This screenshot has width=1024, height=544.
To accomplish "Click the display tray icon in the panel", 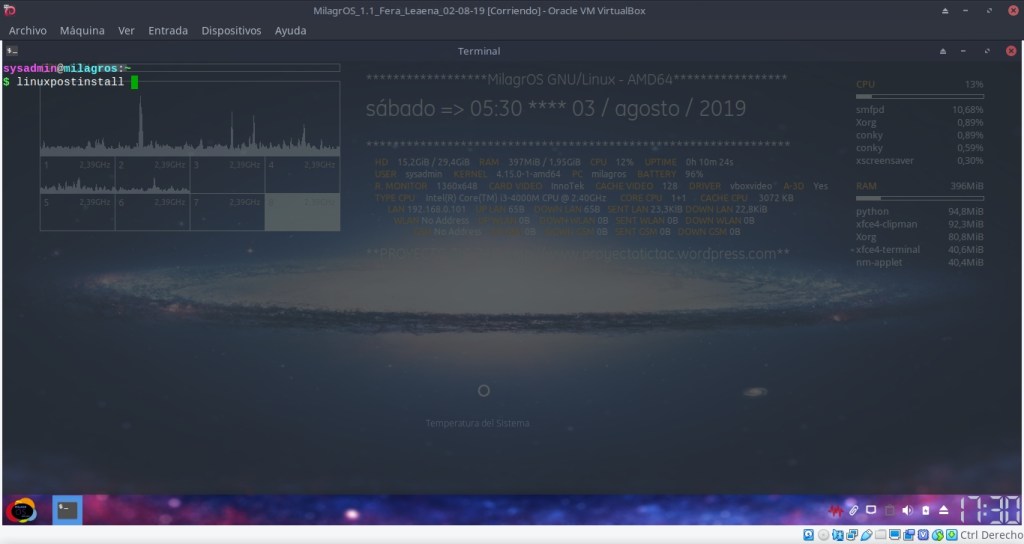I will coord(871,510).
